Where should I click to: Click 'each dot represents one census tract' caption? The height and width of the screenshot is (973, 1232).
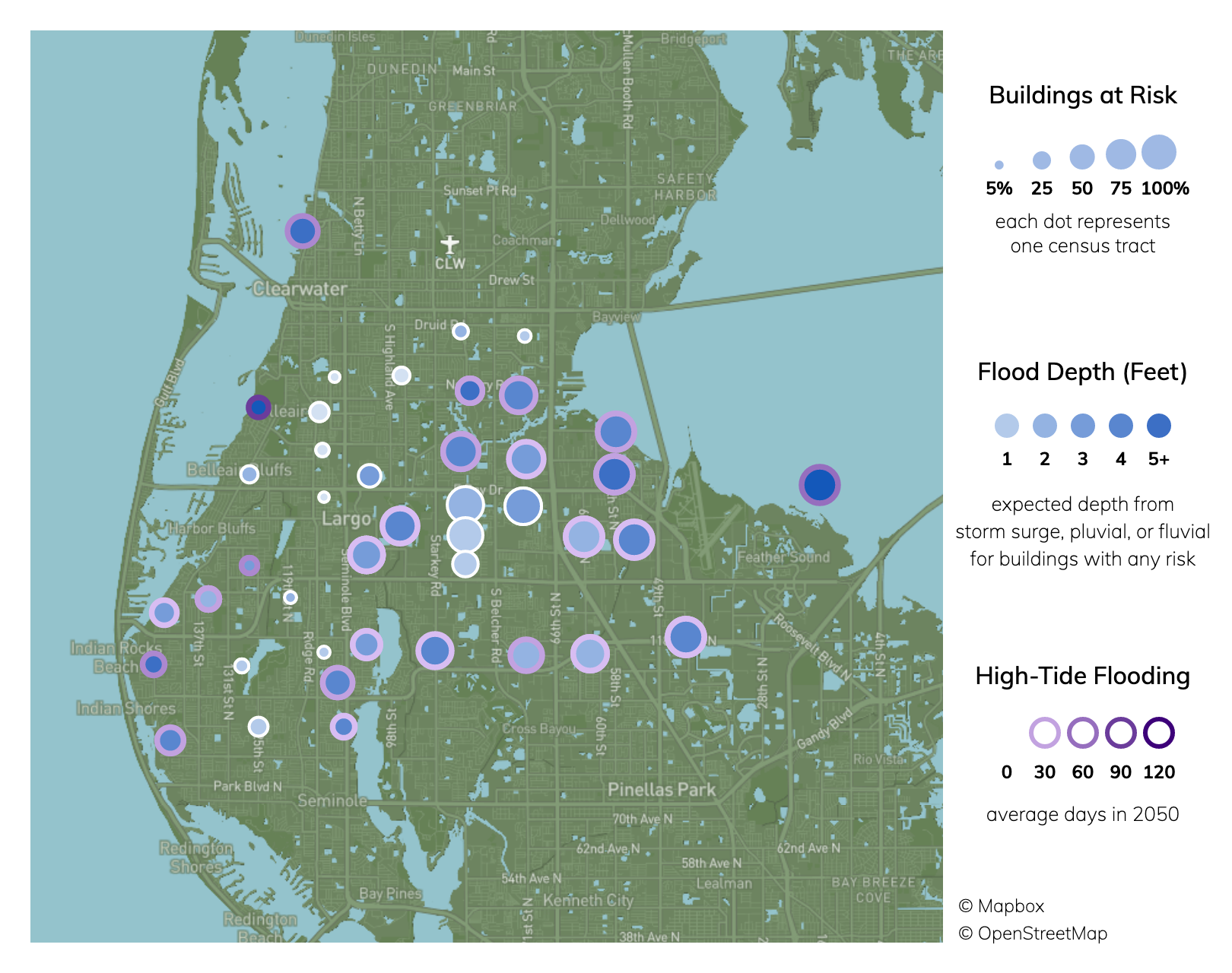pyautogui.click(x=1083, y=233)
